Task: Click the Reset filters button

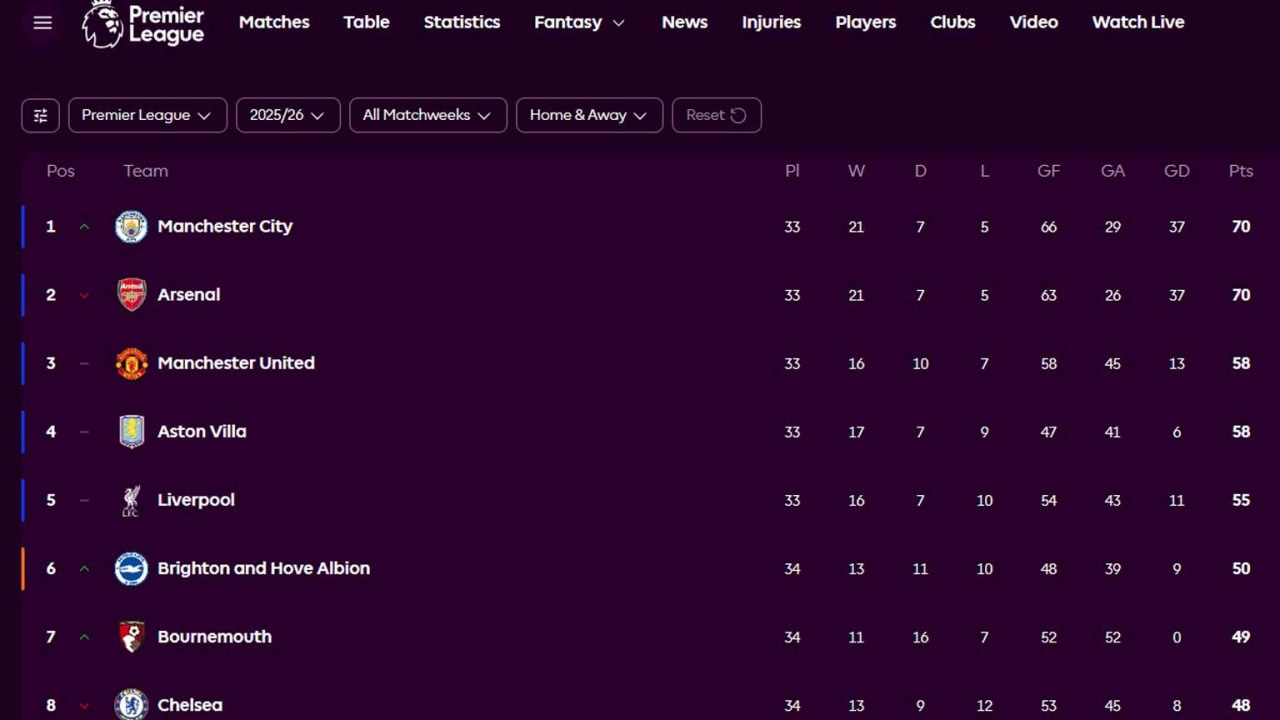Action: point(716,115)
